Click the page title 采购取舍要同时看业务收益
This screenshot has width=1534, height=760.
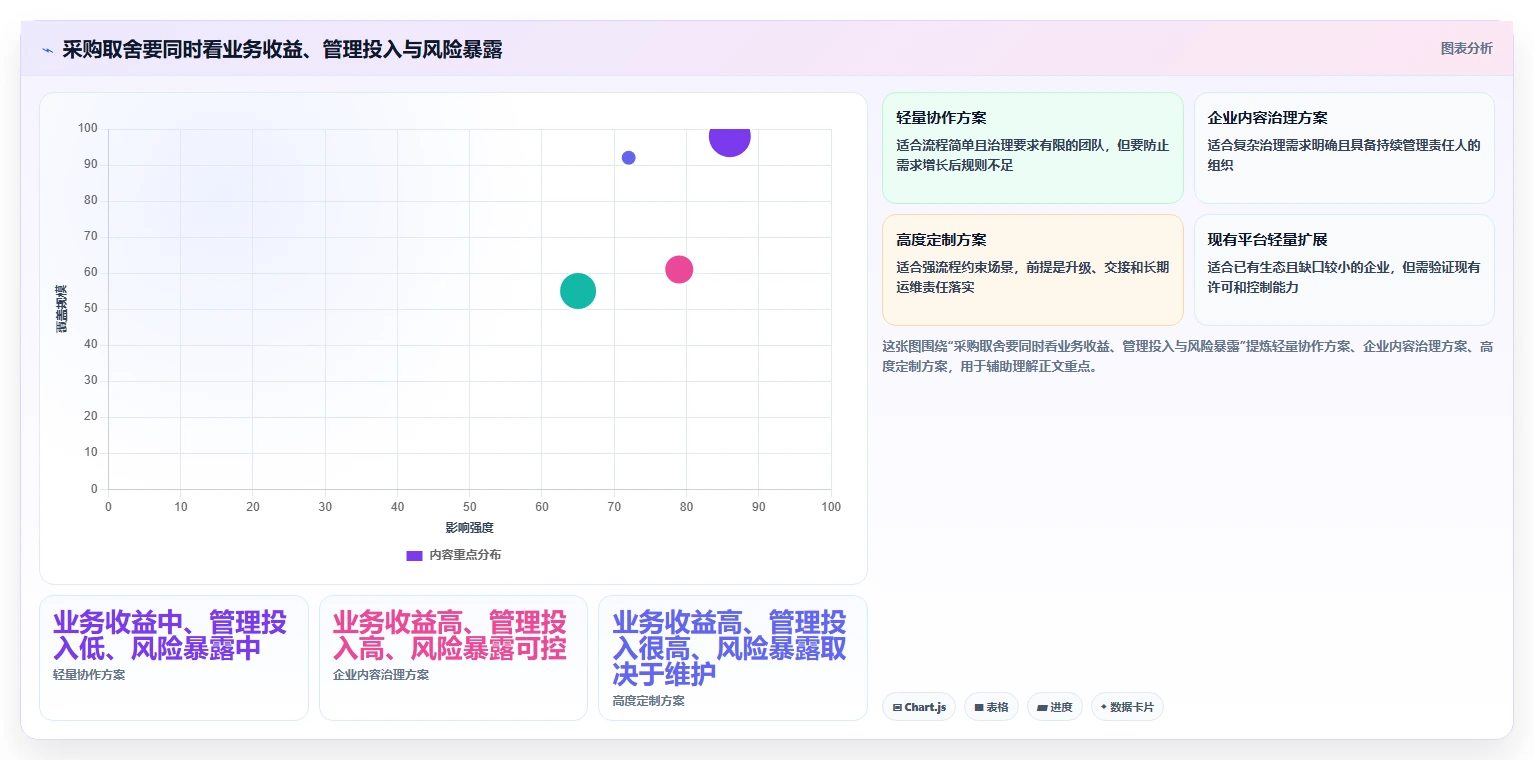282,49
